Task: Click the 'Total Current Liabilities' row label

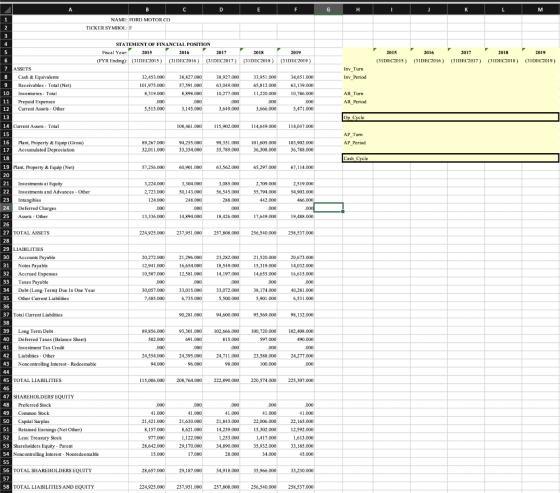Action: coord(38,315)
